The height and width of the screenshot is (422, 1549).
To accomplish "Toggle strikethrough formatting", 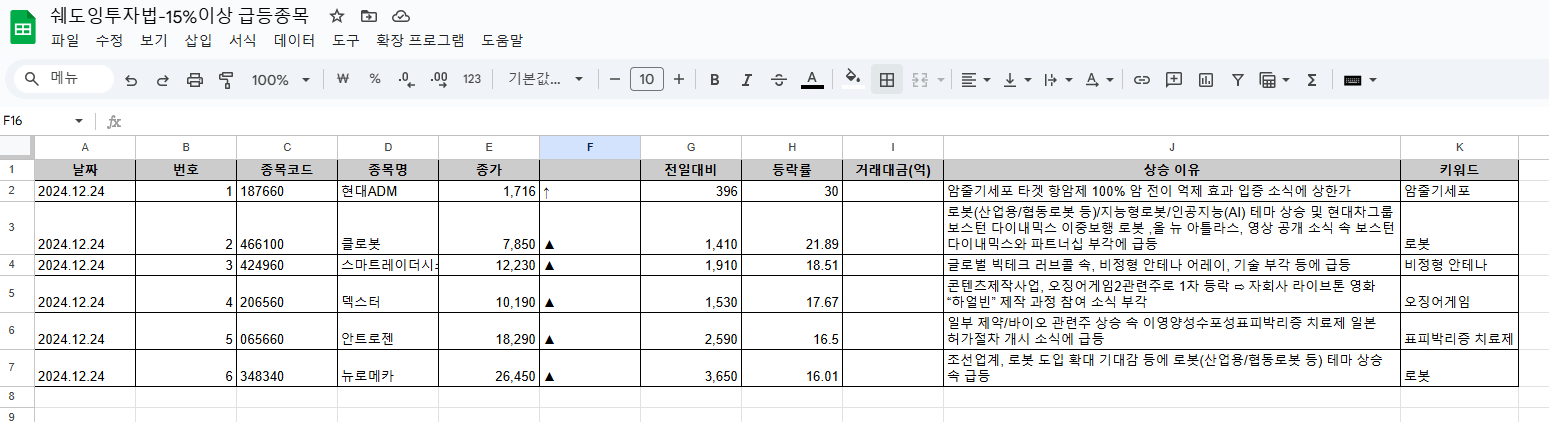I will [x=780, y=80].
